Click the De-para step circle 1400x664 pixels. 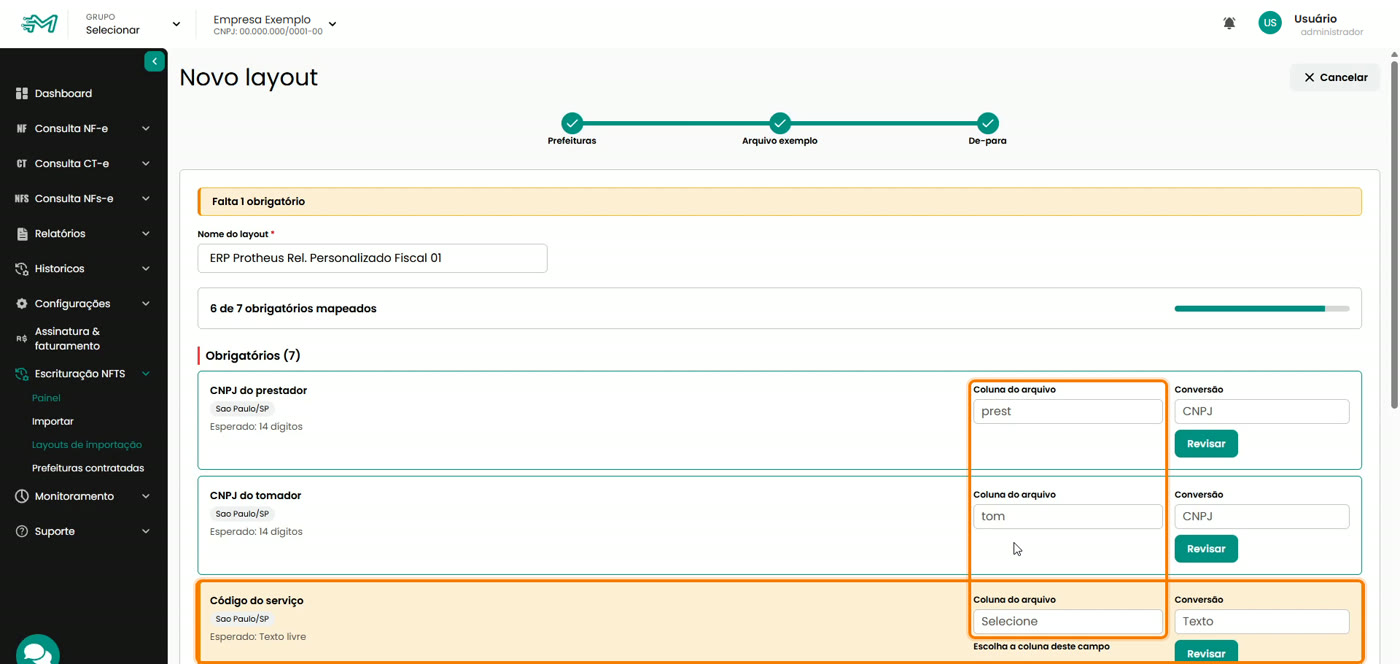click(988, 123)
